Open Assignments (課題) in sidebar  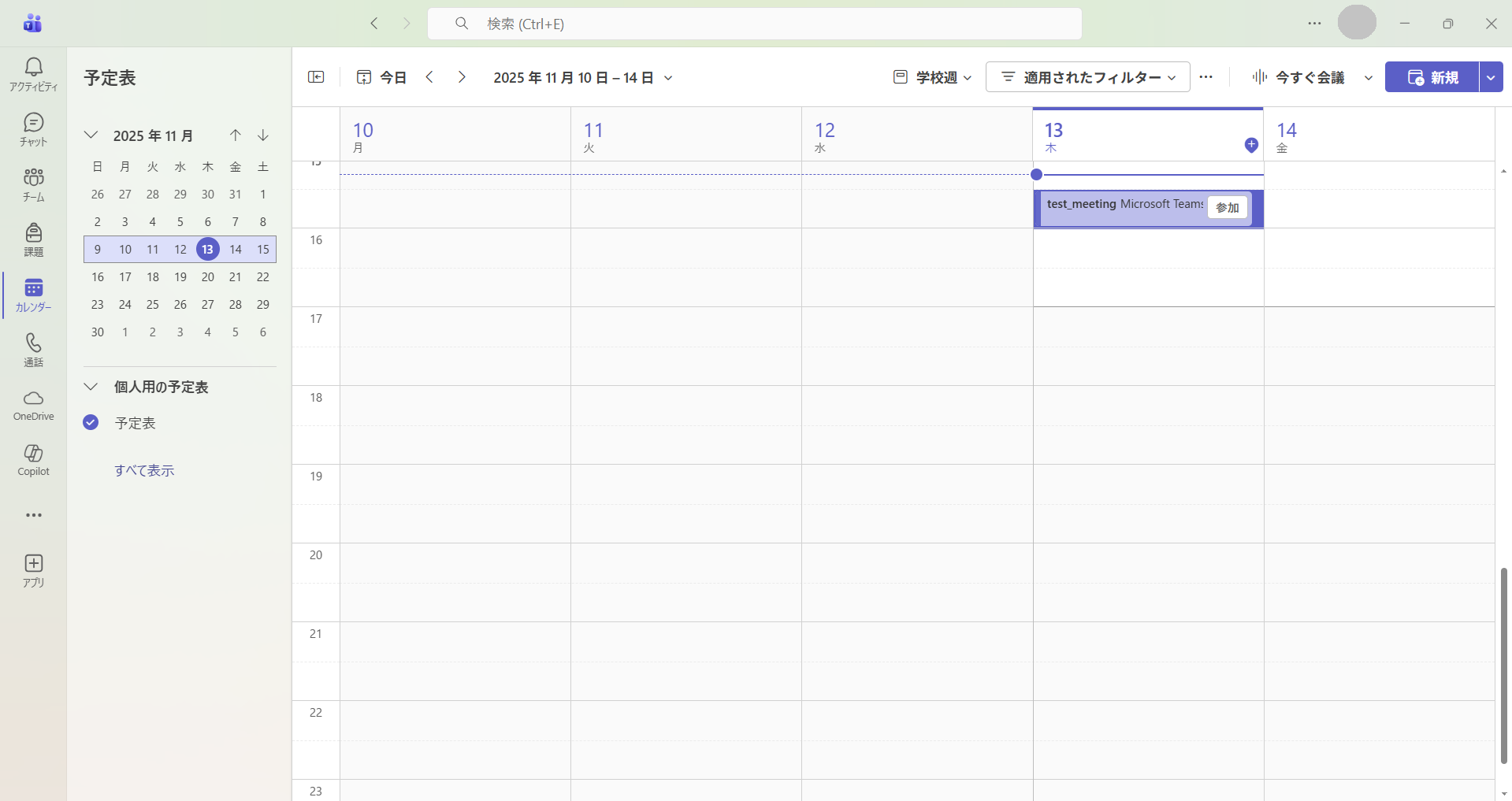(x=33, y=239)
